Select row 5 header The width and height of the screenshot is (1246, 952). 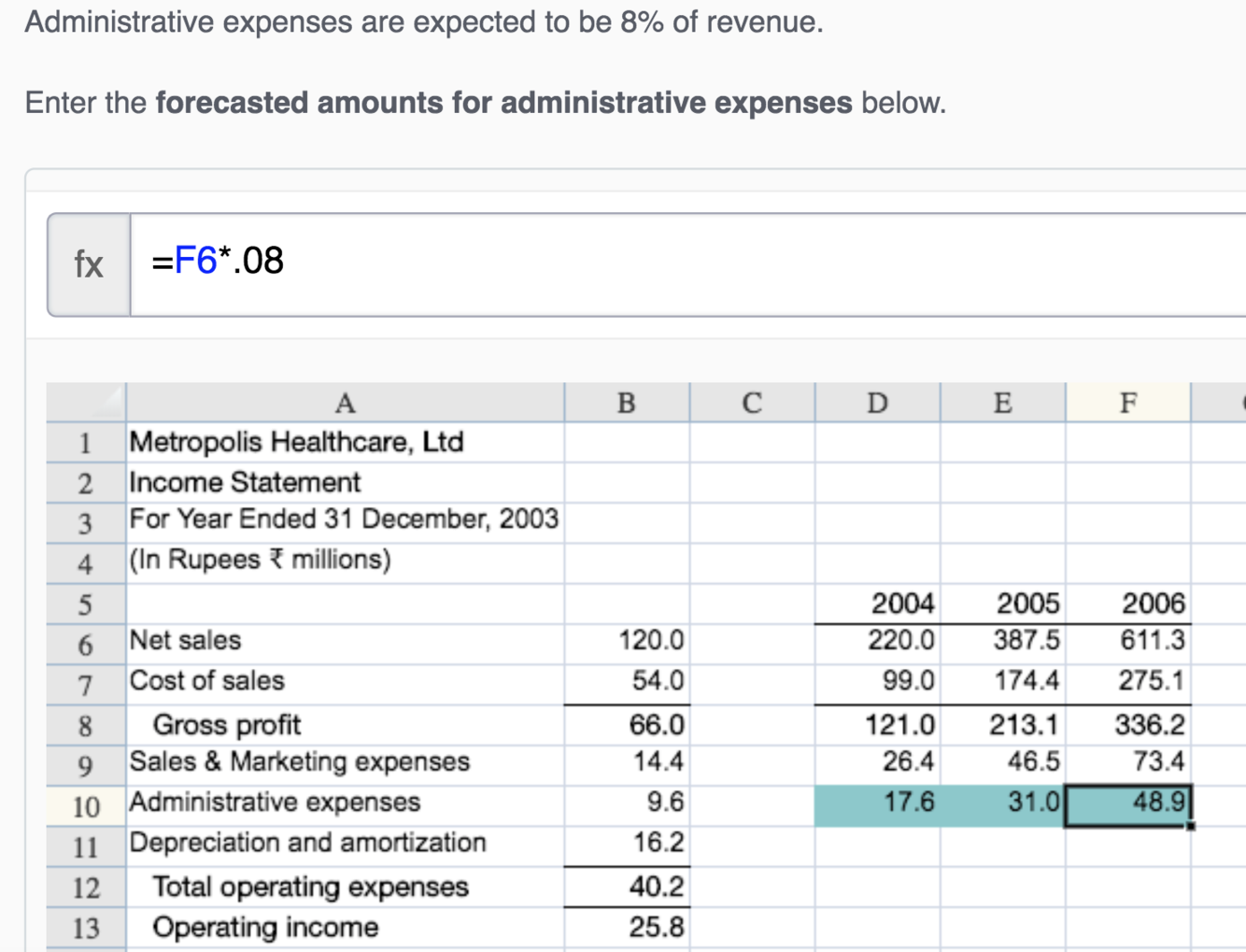86,604
